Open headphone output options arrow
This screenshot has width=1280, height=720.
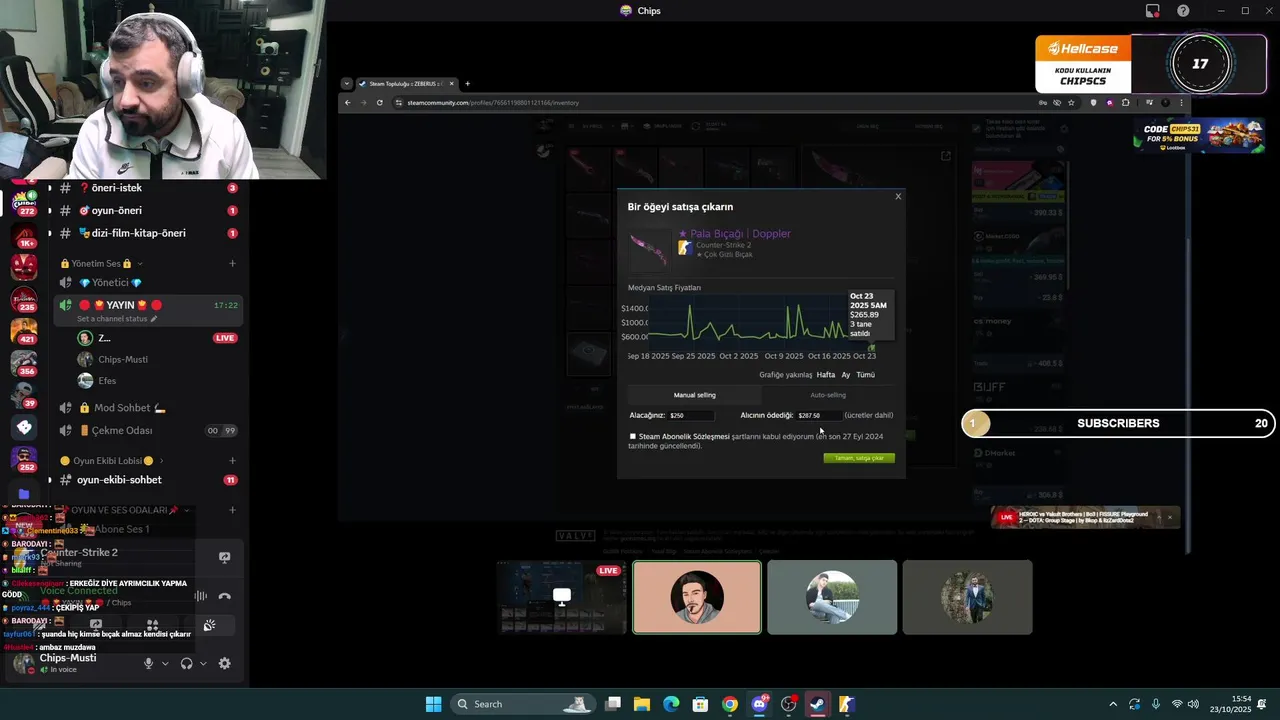203,663
